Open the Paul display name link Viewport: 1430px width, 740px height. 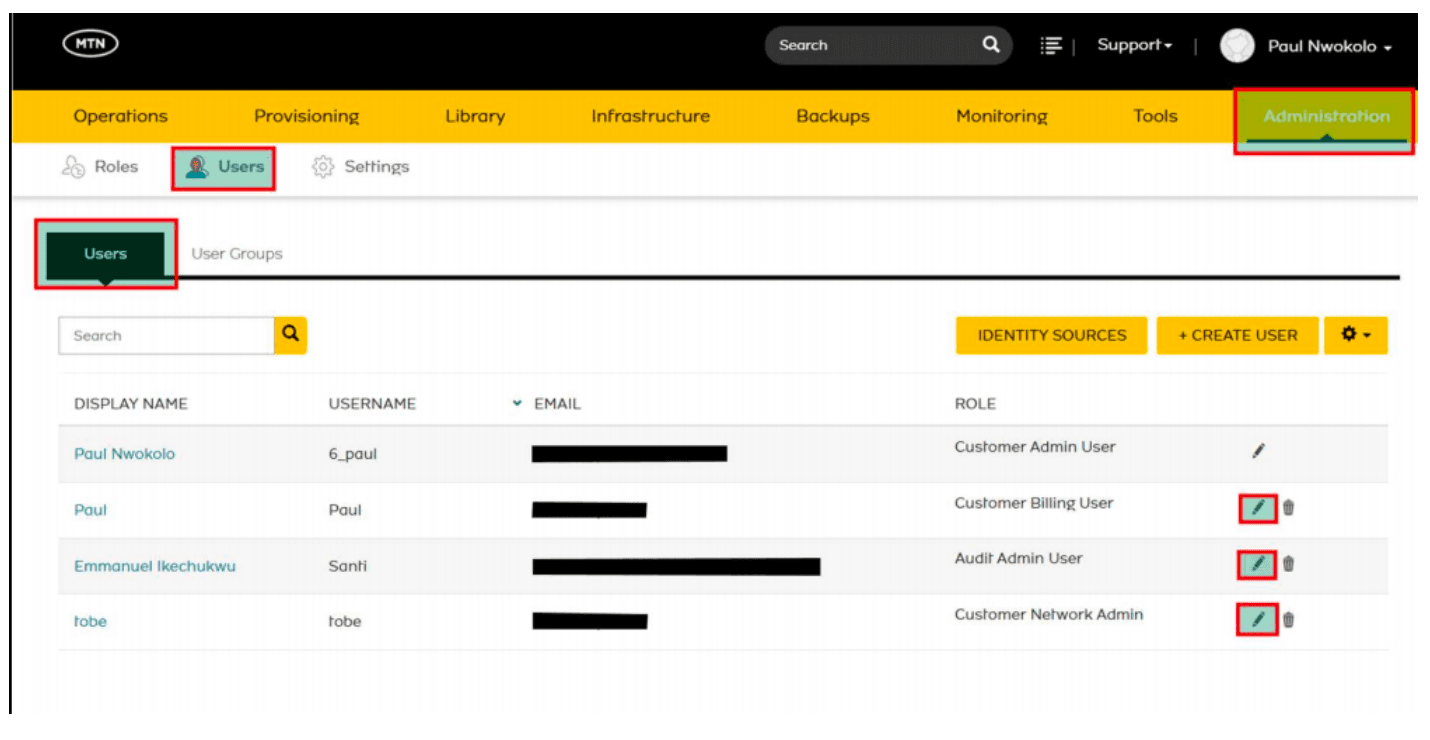tap(90, 510)
